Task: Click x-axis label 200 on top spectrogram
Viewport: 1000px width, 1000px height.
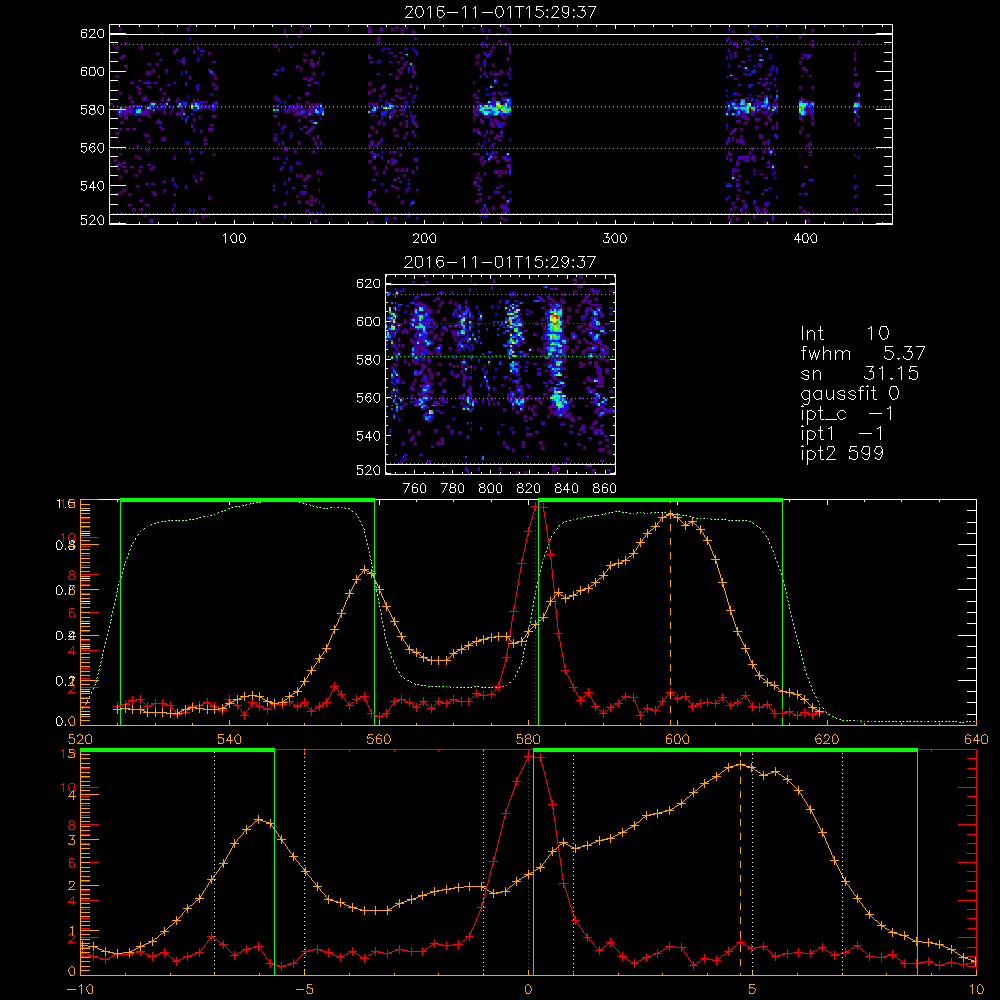Action: point(424,239)
